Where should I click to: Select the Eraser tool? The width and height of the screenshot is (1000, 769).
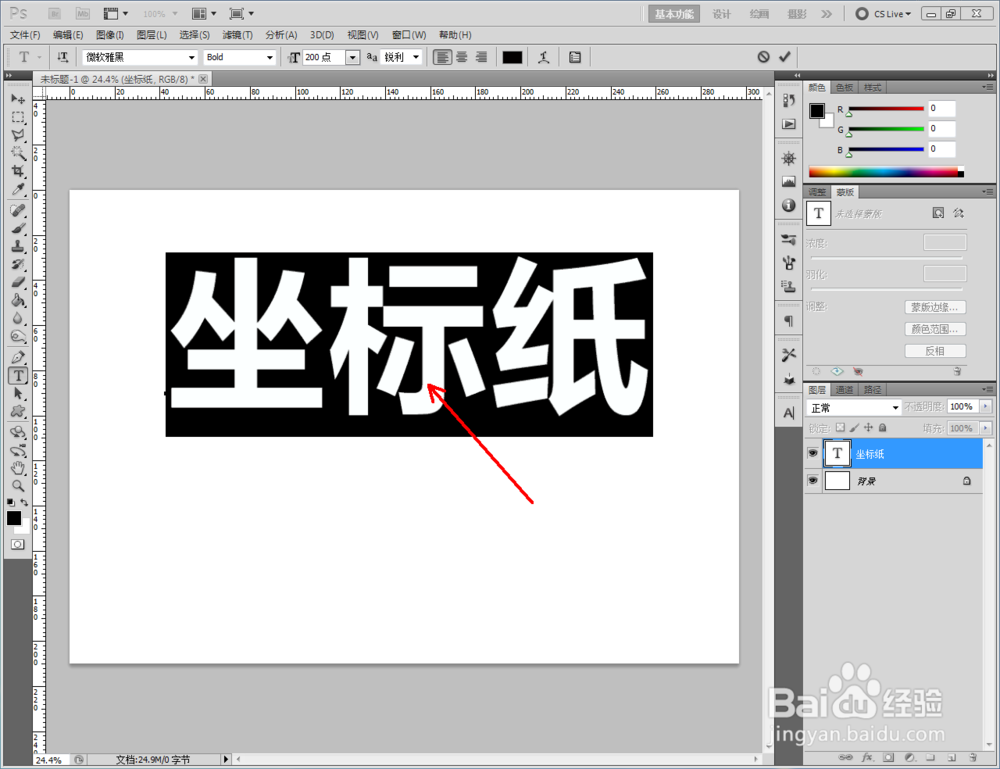pyautogui.click(x=18, y=280)
